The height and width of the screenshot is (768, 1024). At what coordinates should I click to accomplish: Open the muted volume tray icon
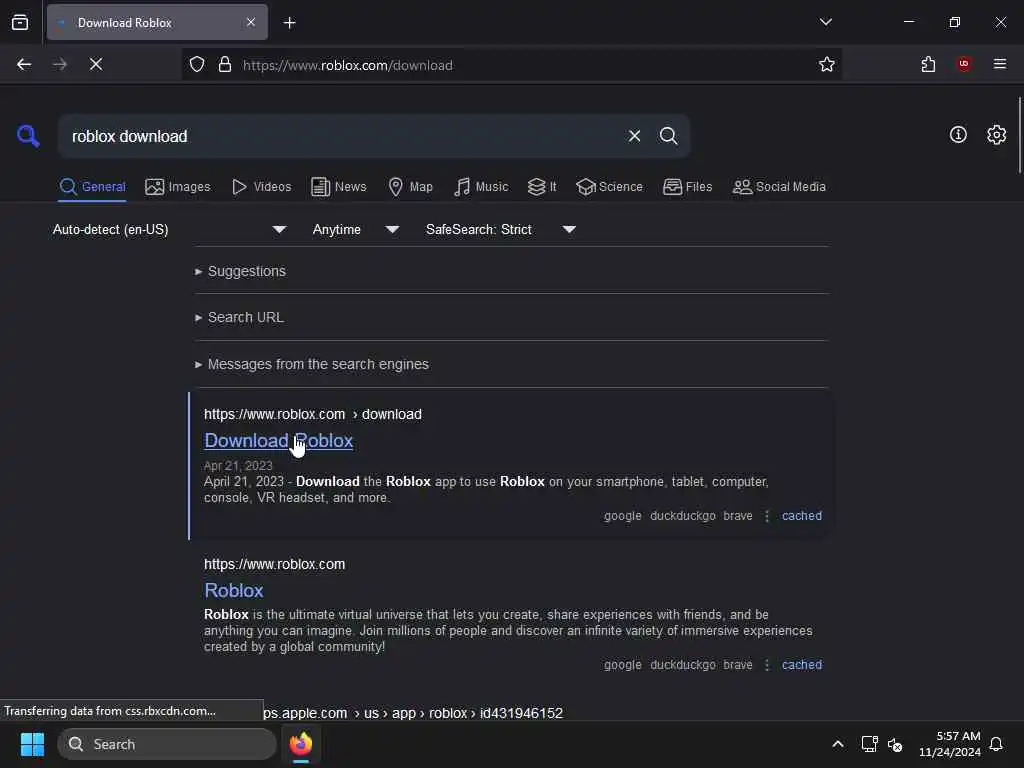tap(895, 744)
